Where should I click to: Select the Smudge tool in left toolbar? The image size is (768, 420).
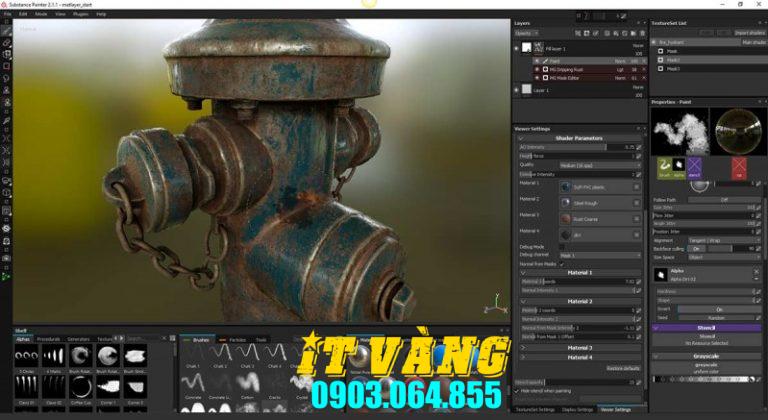click(6, 78)
